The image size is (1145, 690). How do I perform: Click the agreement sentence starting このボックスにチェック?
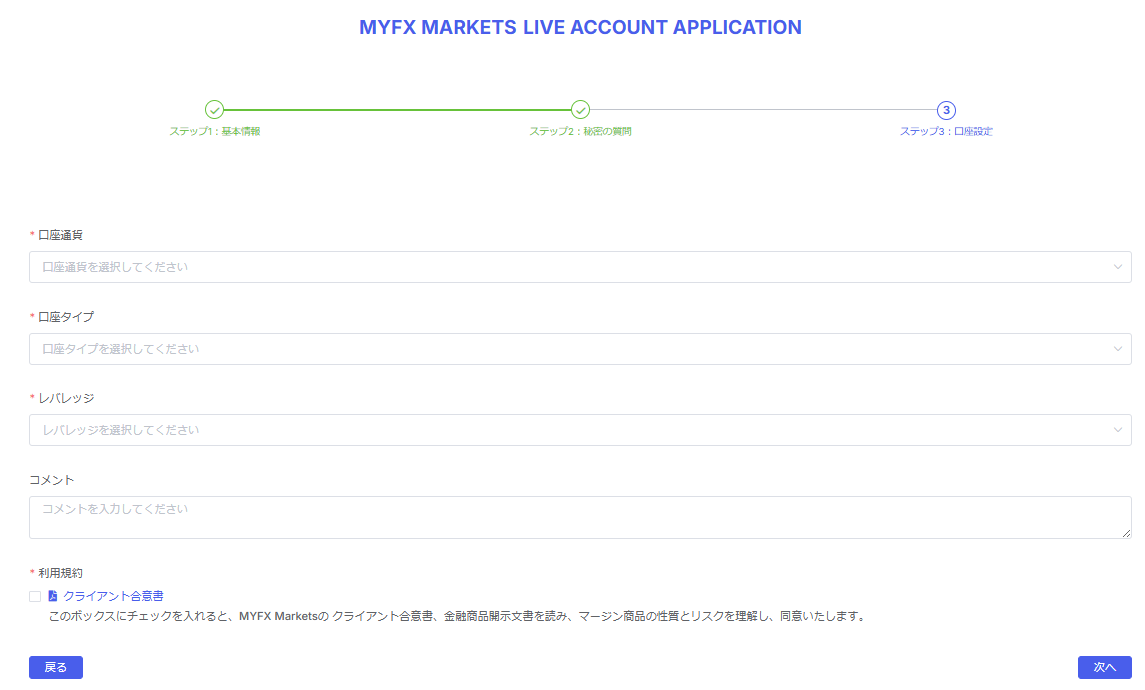[x=459, y=616]
